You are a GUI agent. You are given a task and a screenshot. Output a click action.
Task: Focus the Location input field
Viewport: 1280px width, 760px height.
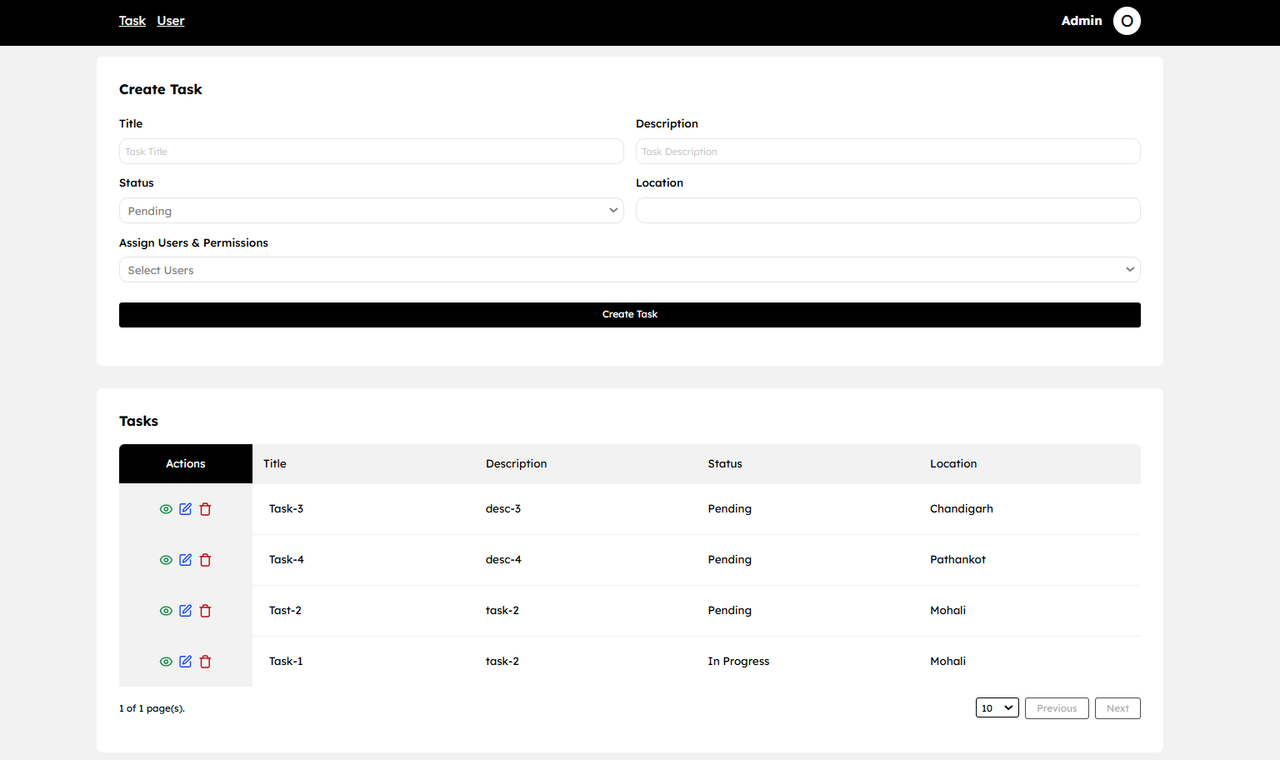tap(888, 210)
